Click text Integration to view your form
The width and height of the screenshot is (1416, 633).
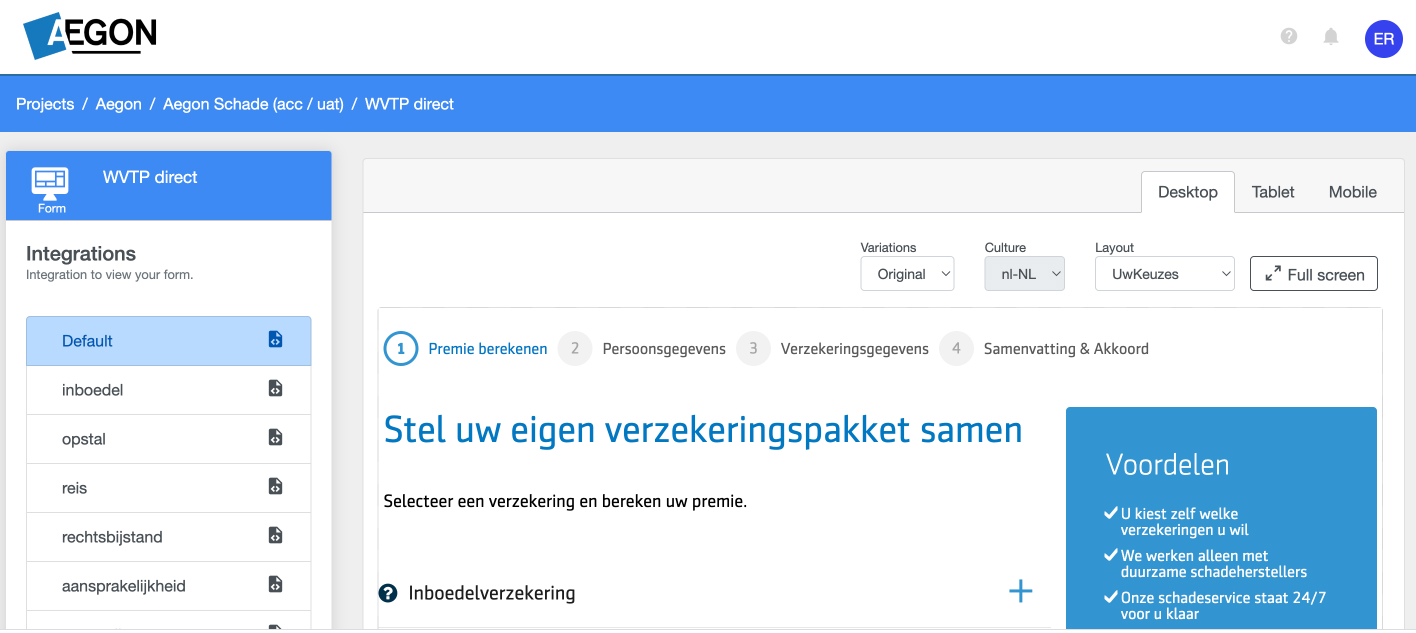tap(109, 275)
